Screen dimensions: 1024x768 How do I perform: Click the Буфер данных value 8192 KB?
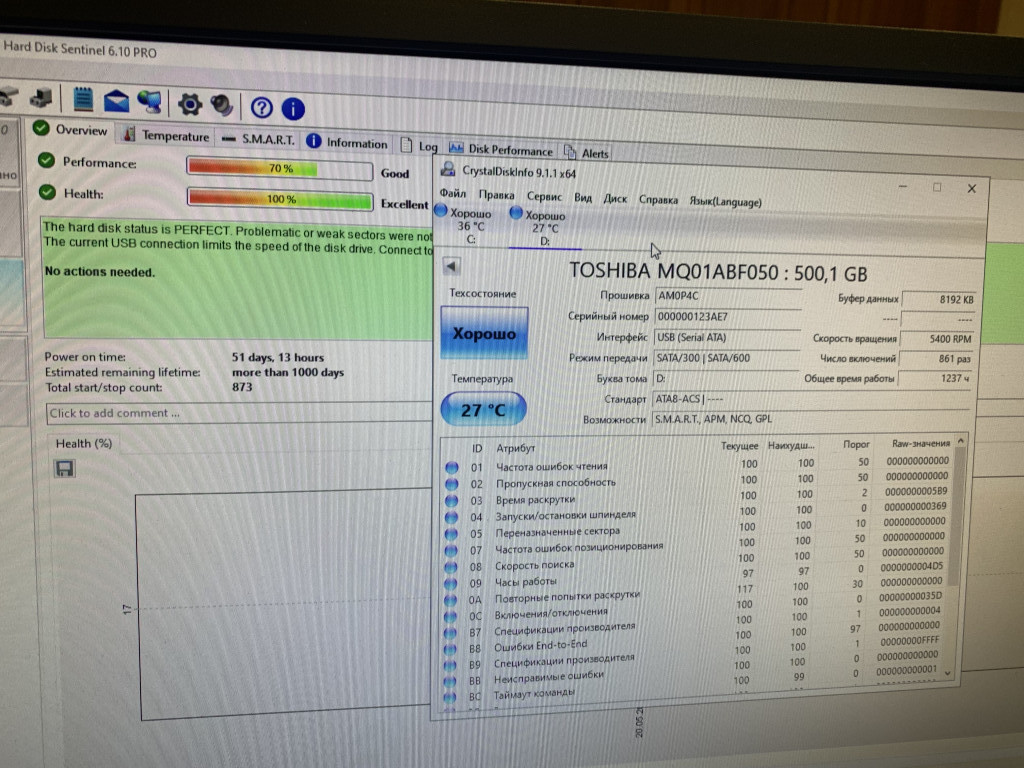point(938,299)
